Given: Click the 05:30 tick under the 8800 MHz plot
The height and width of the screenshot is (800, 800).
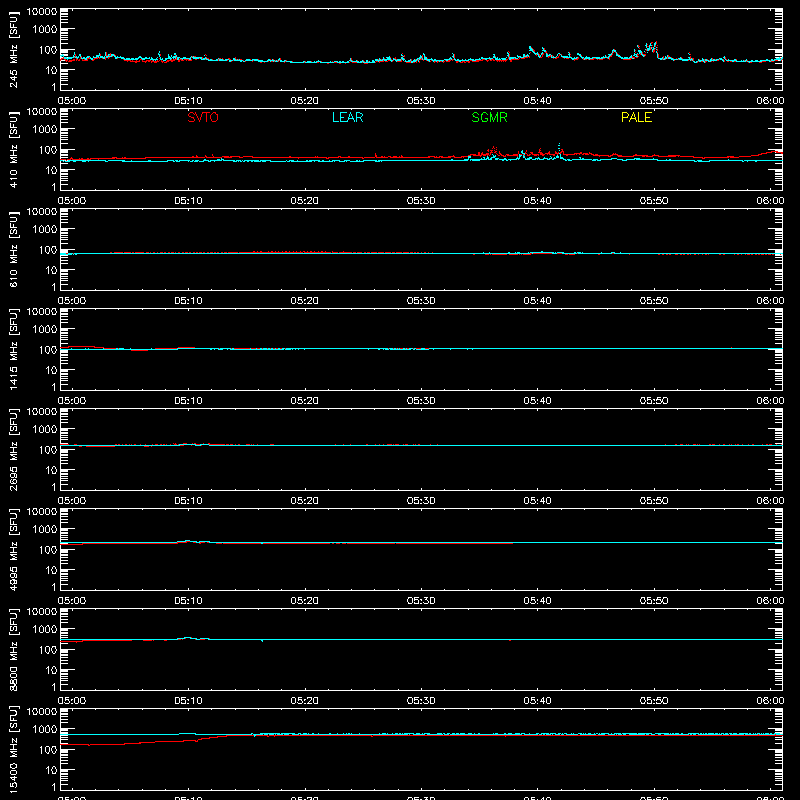Looking at the screenshot, I should click(x=421, y=701).
